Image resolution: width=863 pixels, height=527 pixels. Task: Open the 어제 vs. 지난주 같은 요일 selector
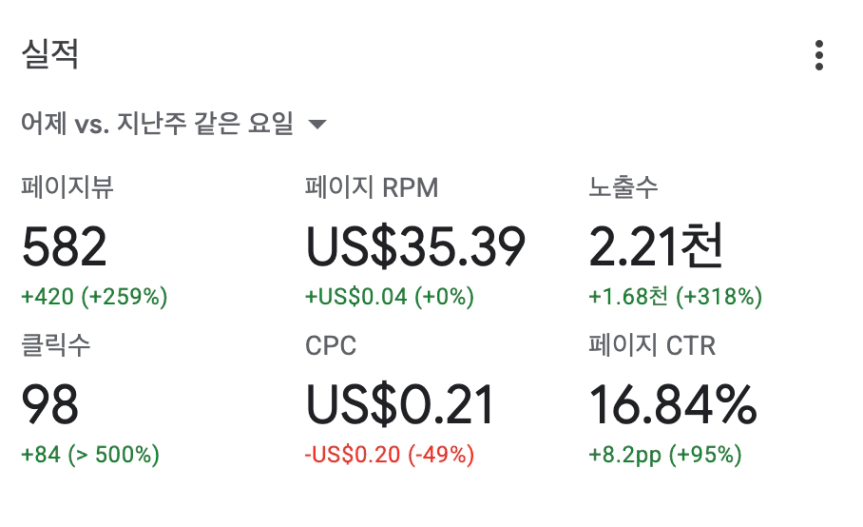click(x=174, y=123)
